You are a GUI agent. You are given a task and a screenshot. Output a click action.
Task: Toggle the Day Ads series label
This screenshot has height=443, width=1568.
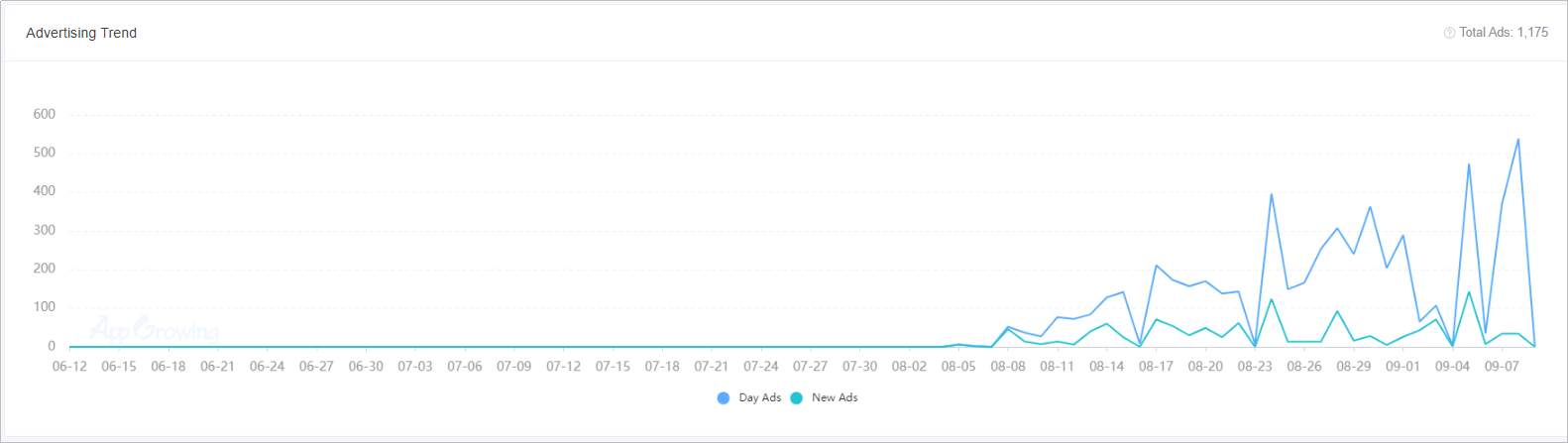[760, 398]
